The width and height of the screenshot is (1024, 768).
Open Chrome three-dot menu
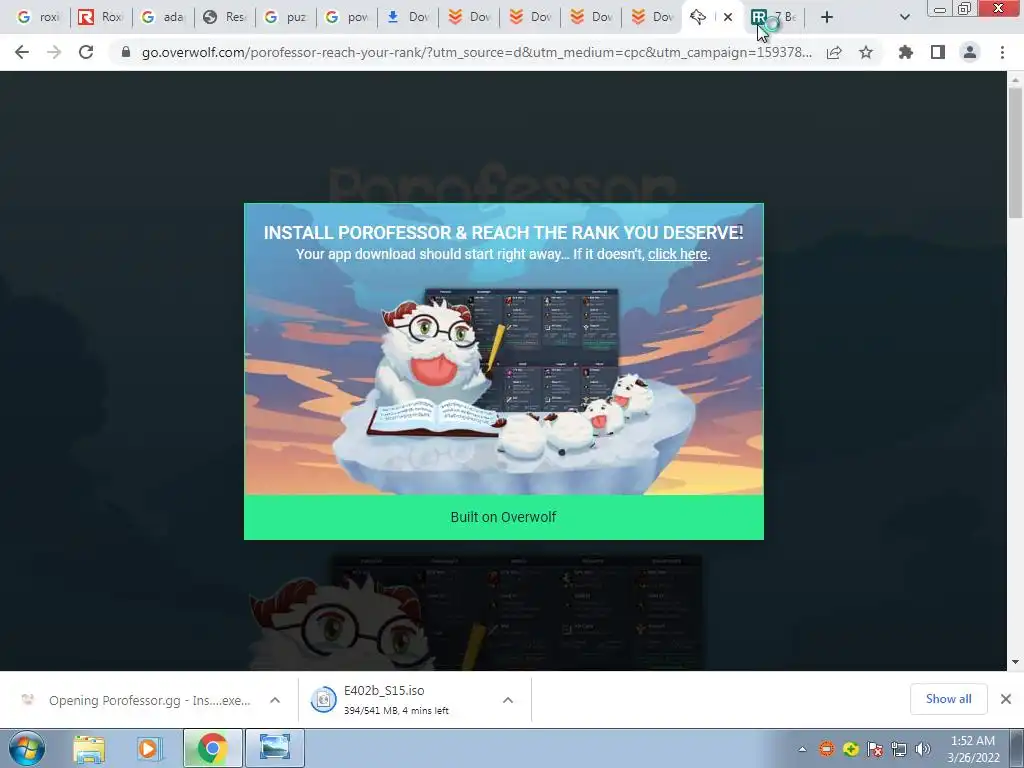tap(1002, 52)
